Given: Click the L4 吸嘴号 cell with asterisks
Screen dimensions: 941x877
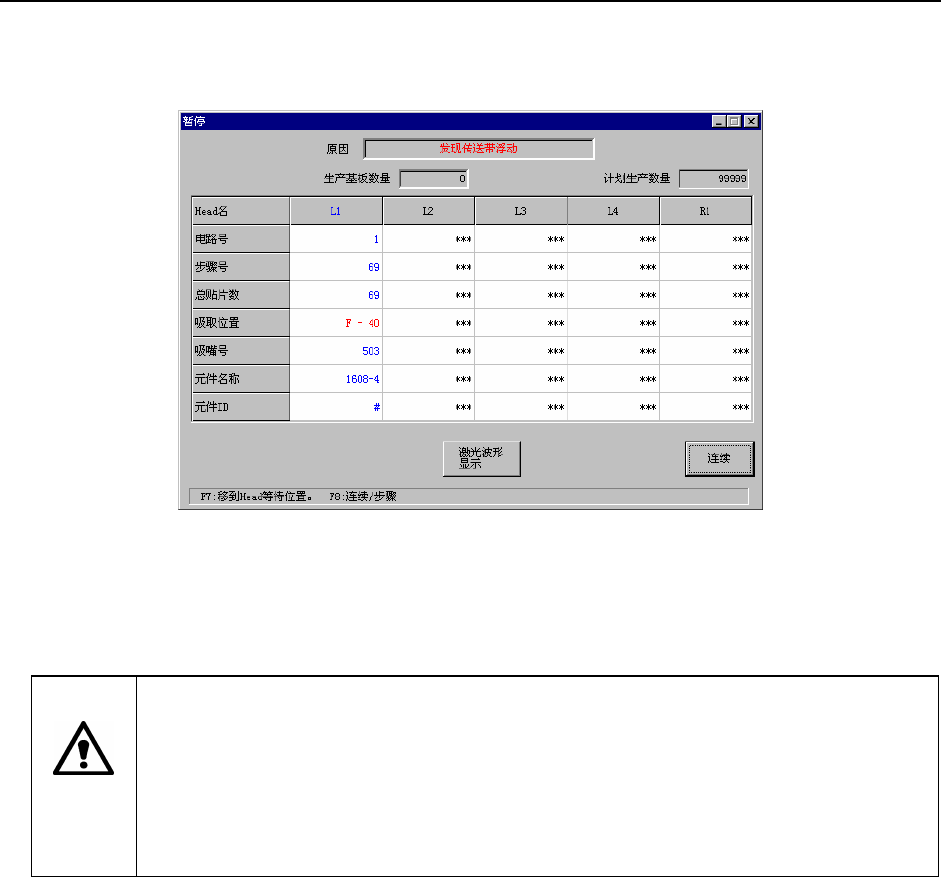Looking at the screenshot, I should tap(613, 351).
